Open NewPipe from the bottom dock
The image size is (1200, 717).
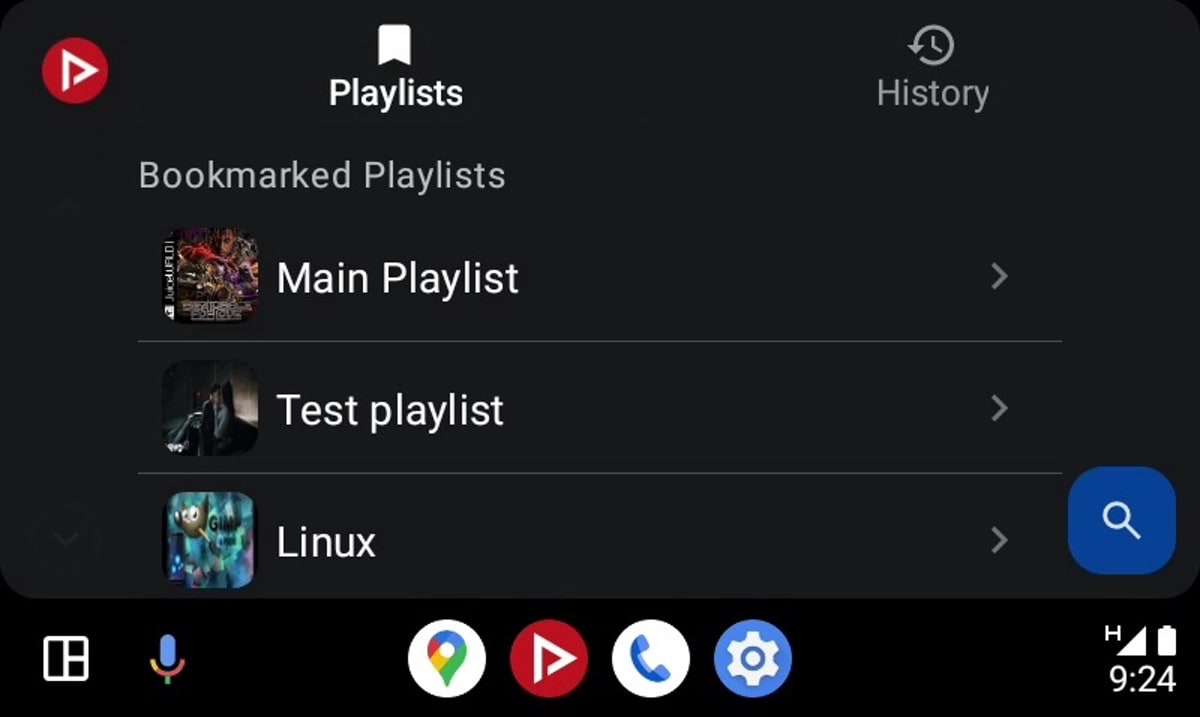click(x=549, y=659)
